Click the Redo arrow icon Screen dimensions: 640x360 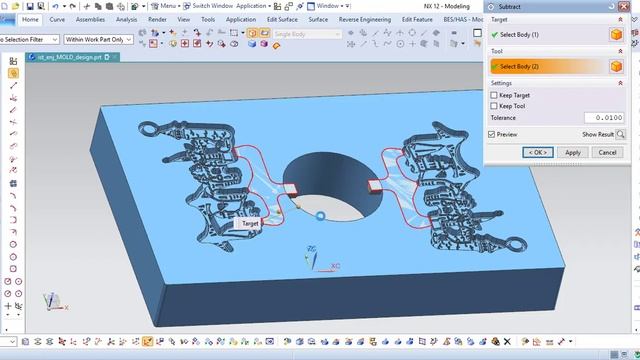click(x=73, y=6)
